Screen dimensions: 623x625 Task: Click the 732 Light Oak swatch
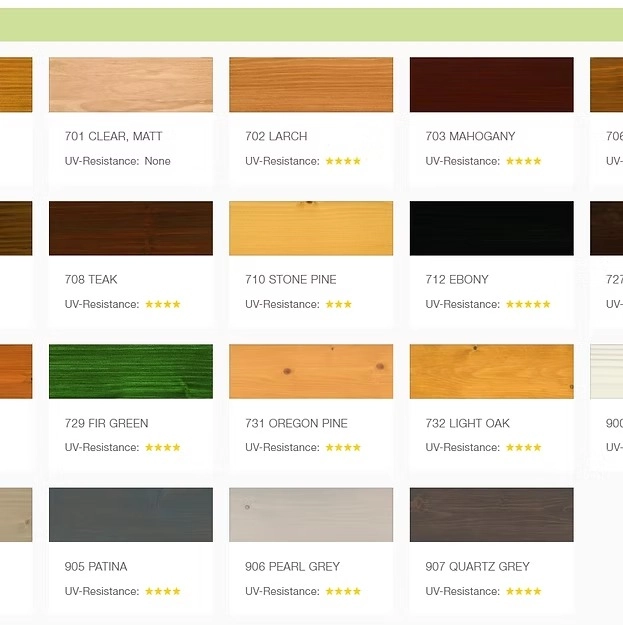coord(491,372)
